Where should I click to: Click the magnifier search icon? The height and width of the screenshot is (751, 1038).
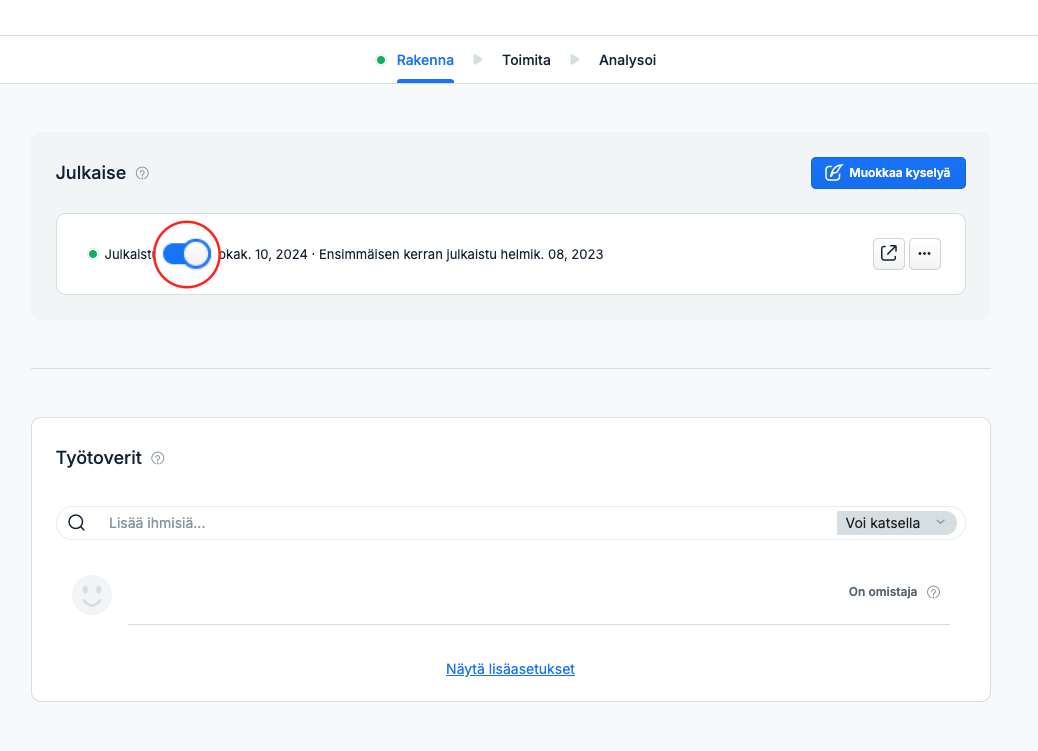click(x=77, y=523)
